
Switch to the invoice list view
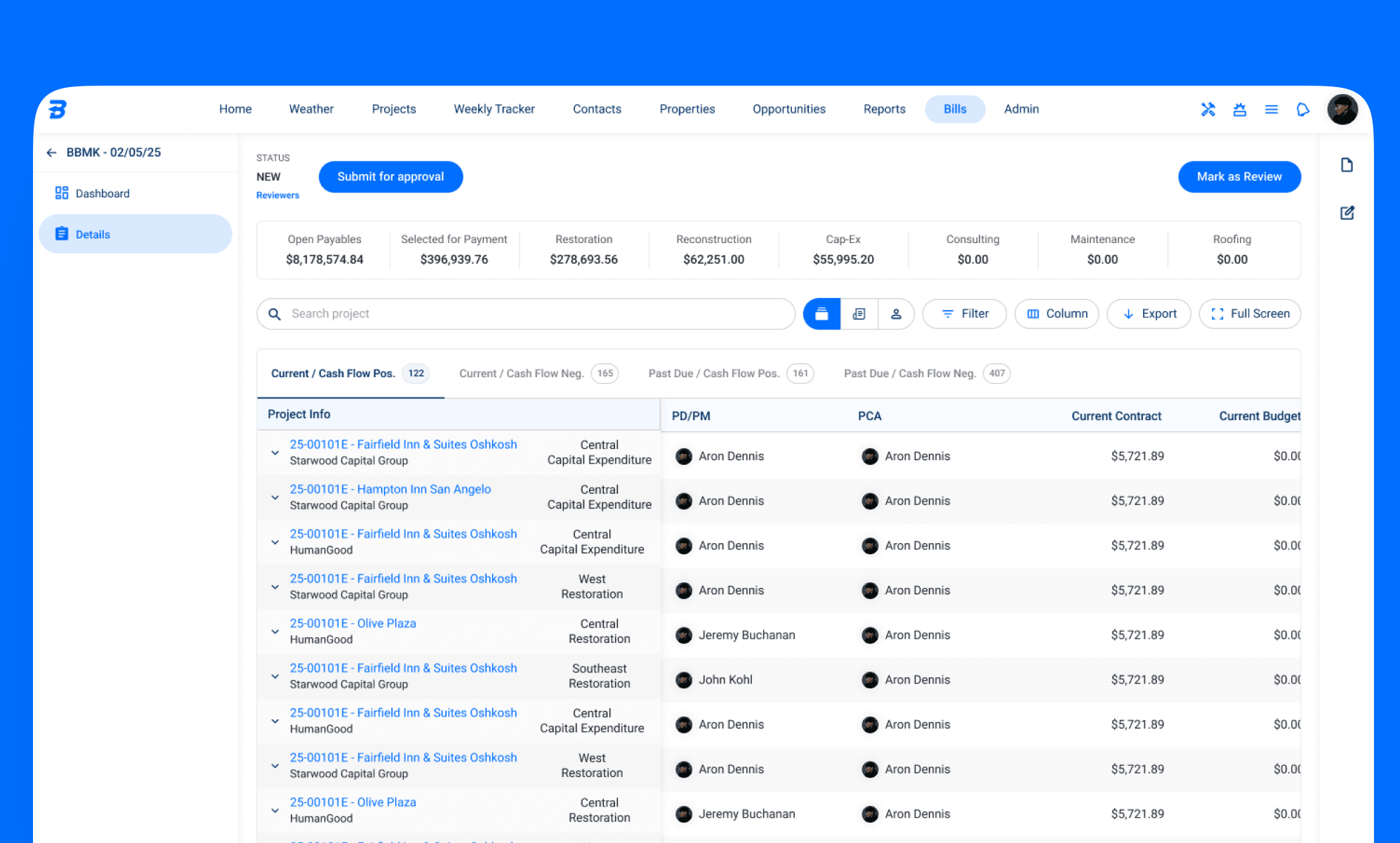coord(859,314)
